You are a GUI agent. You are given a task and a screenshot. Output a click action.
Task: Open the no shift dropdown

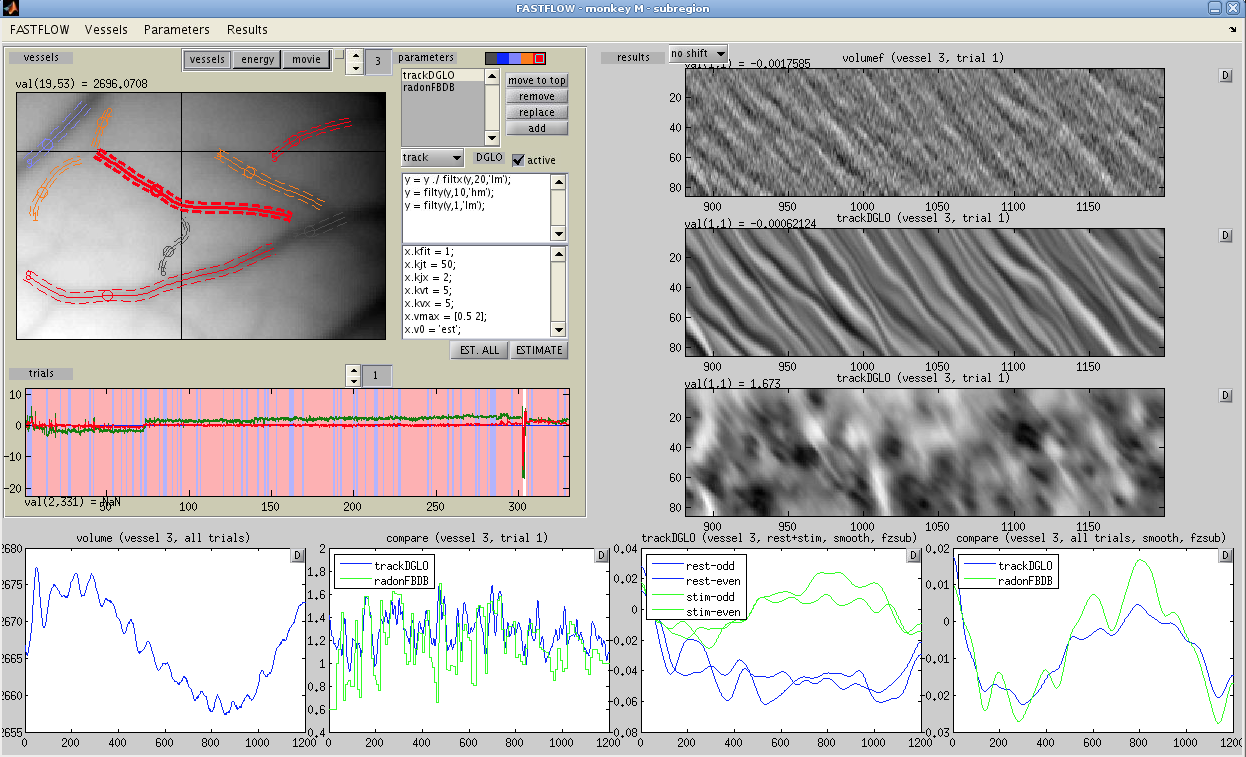coord(698,53)
